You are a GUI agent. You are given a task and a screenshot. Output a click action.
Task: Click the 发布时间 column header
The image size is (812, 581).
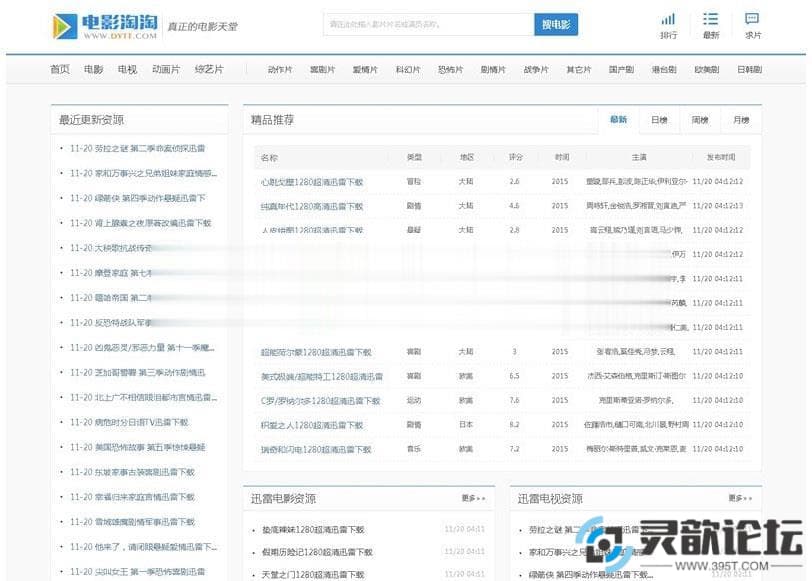721,157
